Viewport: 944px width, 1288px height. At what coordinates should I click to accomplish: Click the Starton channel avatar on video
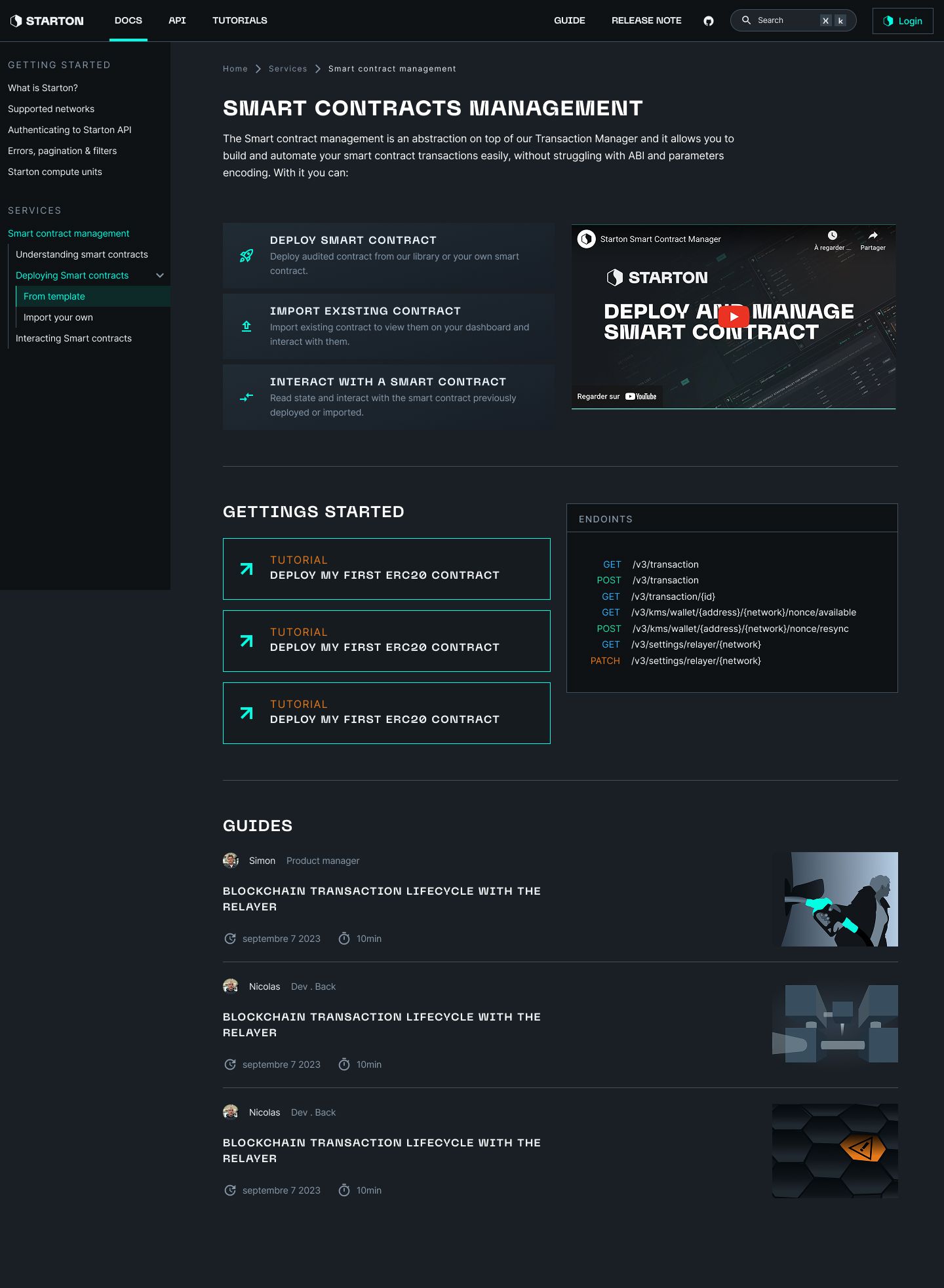586,239
